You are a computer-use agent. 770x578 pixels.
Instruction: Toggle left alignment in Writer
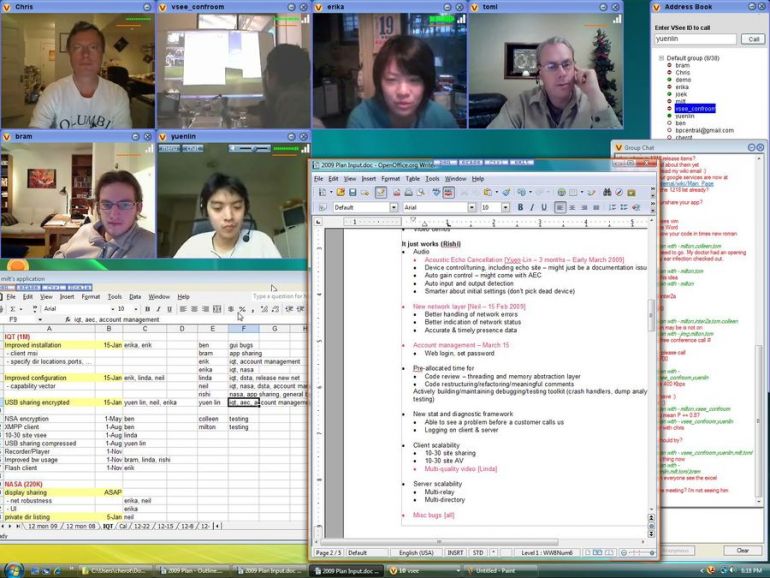pyautogui.click(x=560, y=208)
